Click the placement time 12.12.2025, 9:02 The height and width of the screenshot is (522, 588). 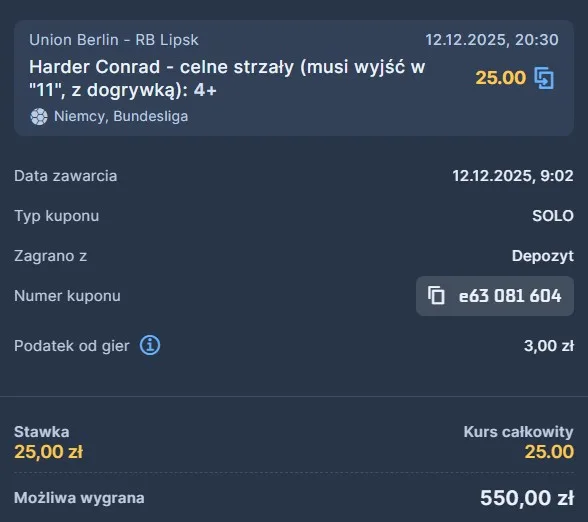(x=513, y=176)
